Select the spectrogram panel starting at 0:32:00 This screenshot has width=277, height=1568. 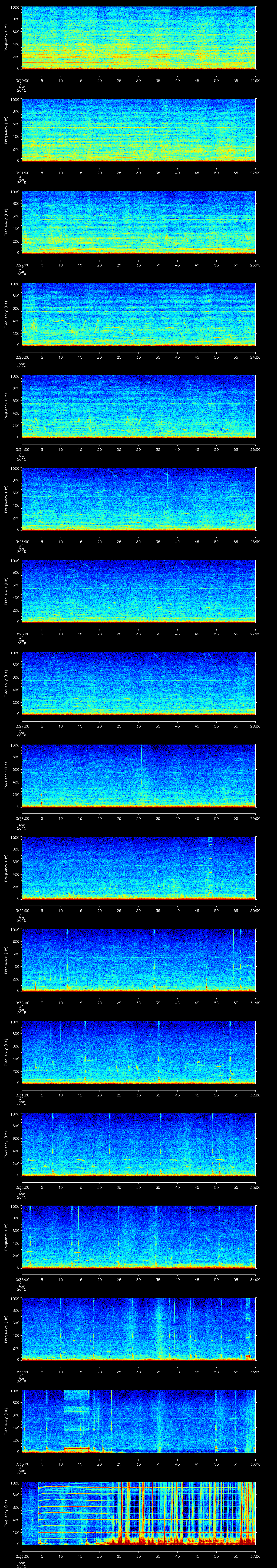pyautogui.click(x=138, y=1144)
